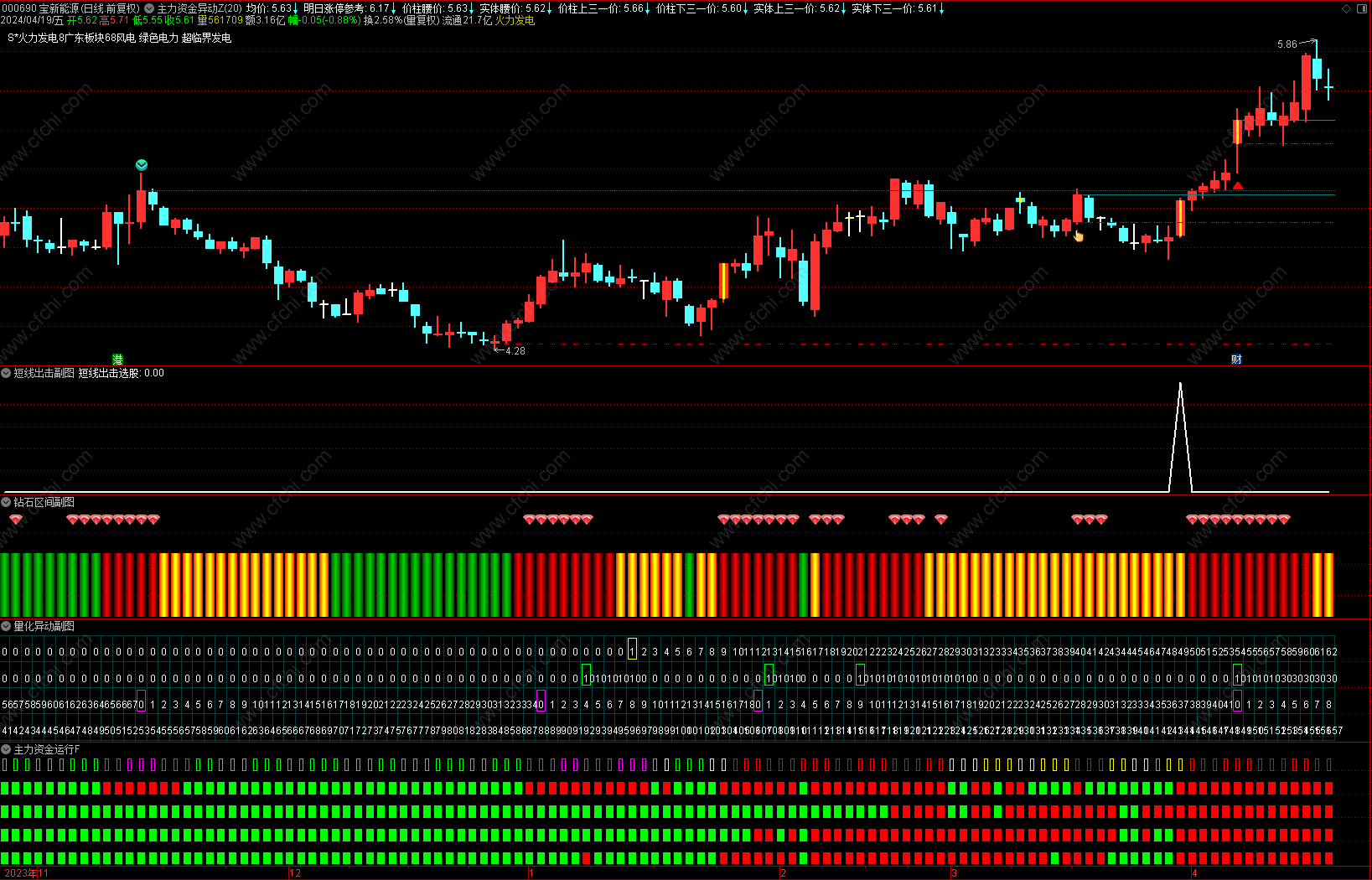Click the opening price 开5.62
Viewport: 1372px width, 880px height.
[82, 20]
